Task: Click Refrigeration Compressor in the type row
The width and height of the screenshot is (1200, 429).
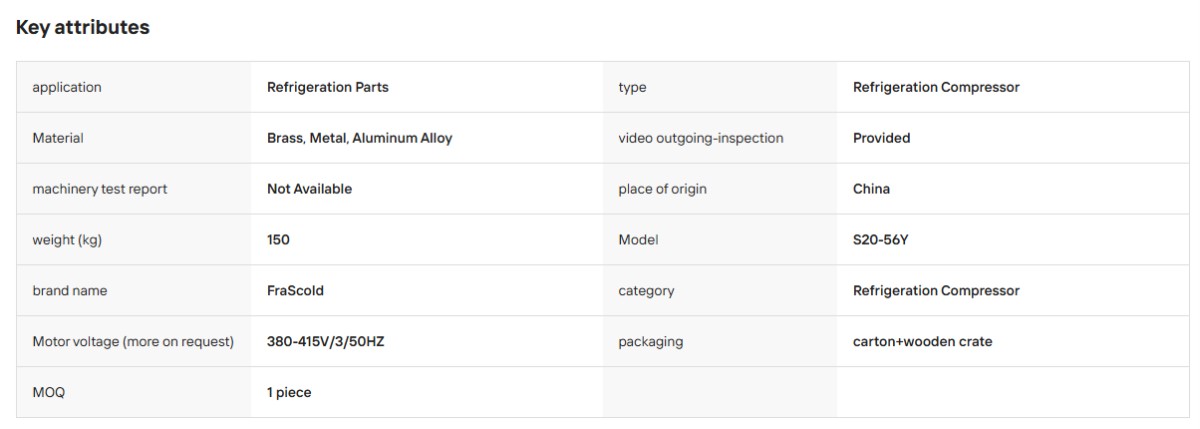Action: pyautogui.click(x=936, y=87)
